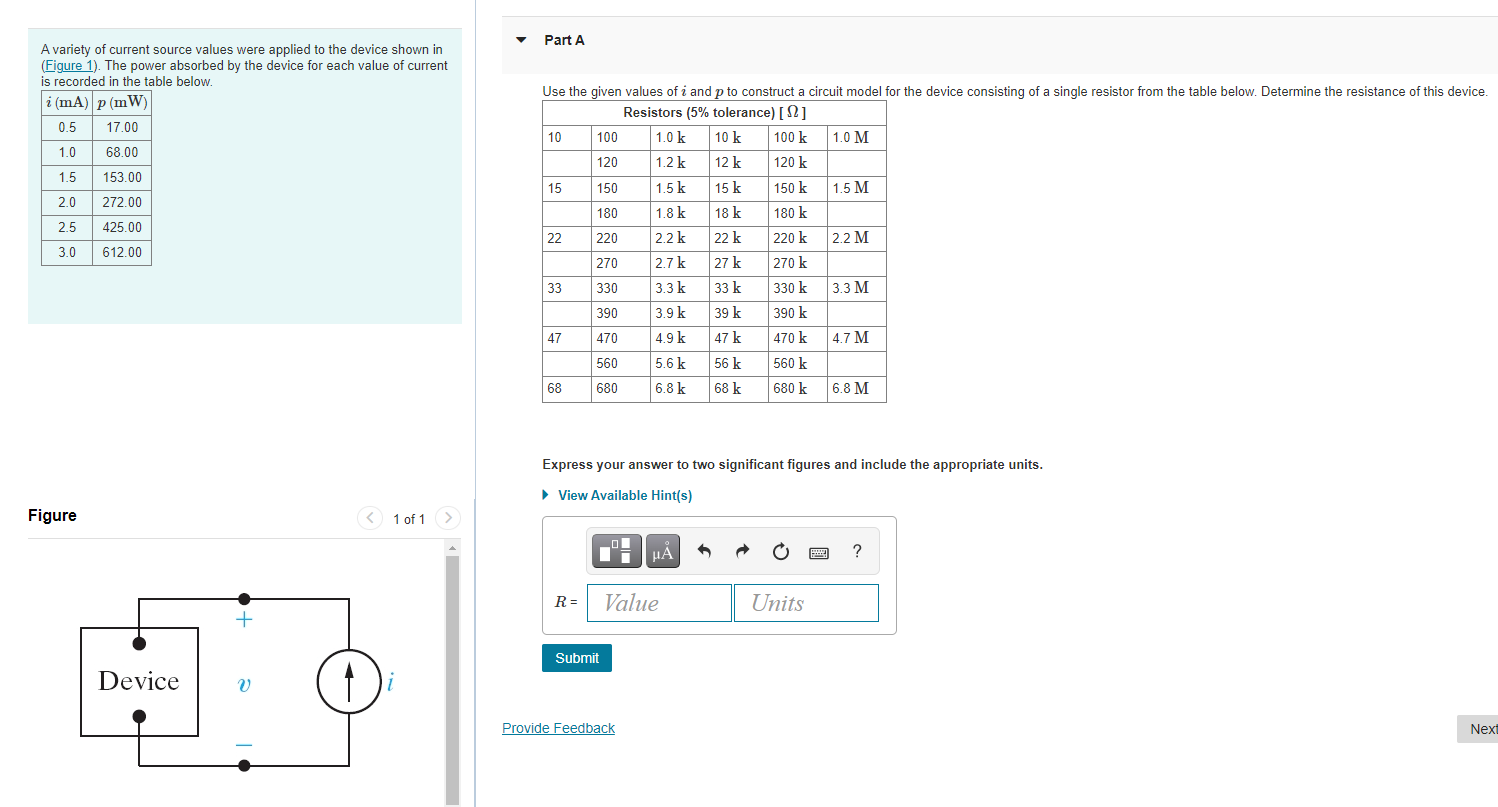The height and width of the screenshot is (807, 1498).
Task: Reset the answer with the circular reset icon
Action: [x=780, y=551]
